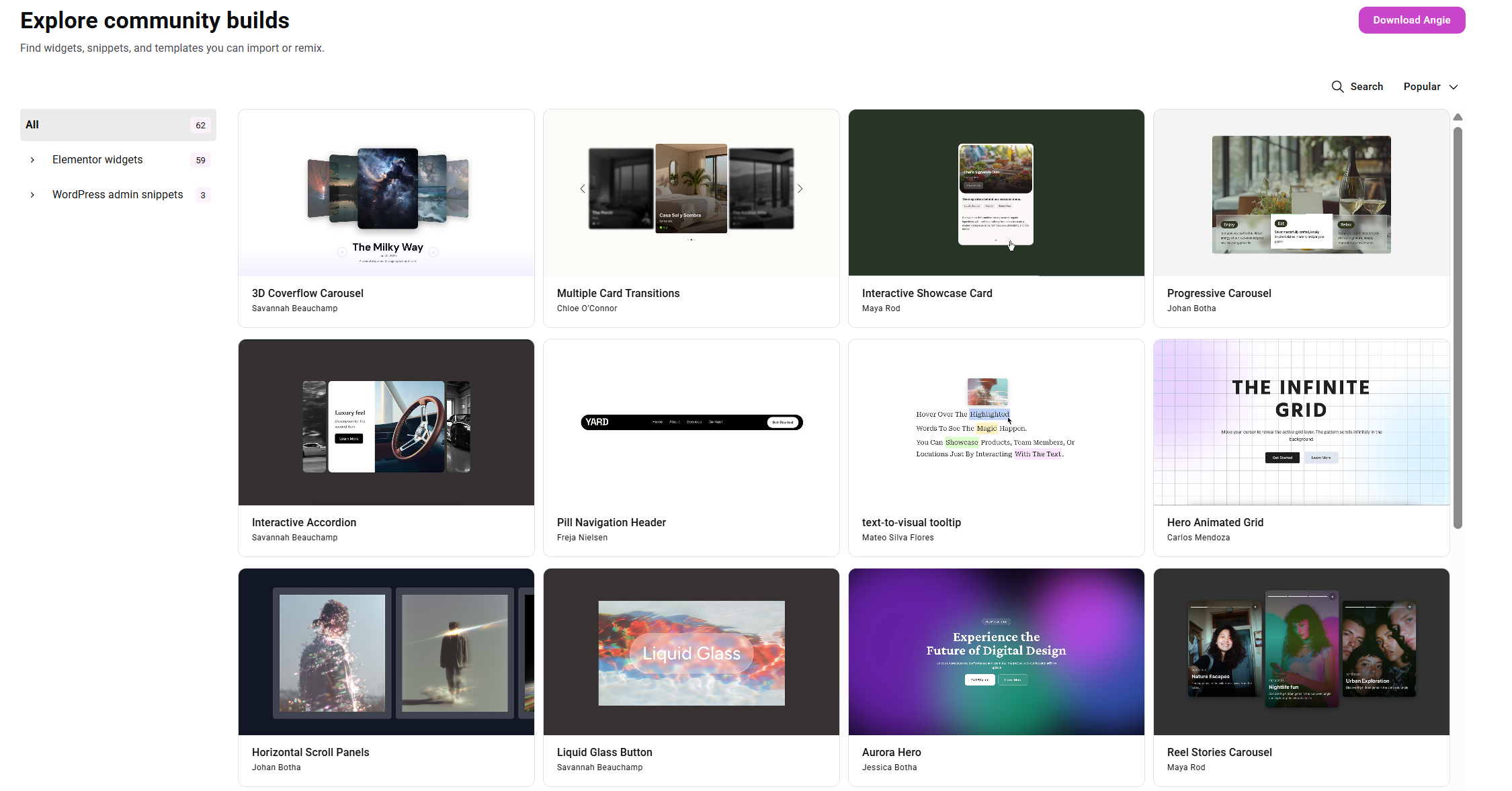This screenshot has width=1512, height=791.
Task: Open text-to-visual tooltip thumbnail
Action: pos(997,422)
